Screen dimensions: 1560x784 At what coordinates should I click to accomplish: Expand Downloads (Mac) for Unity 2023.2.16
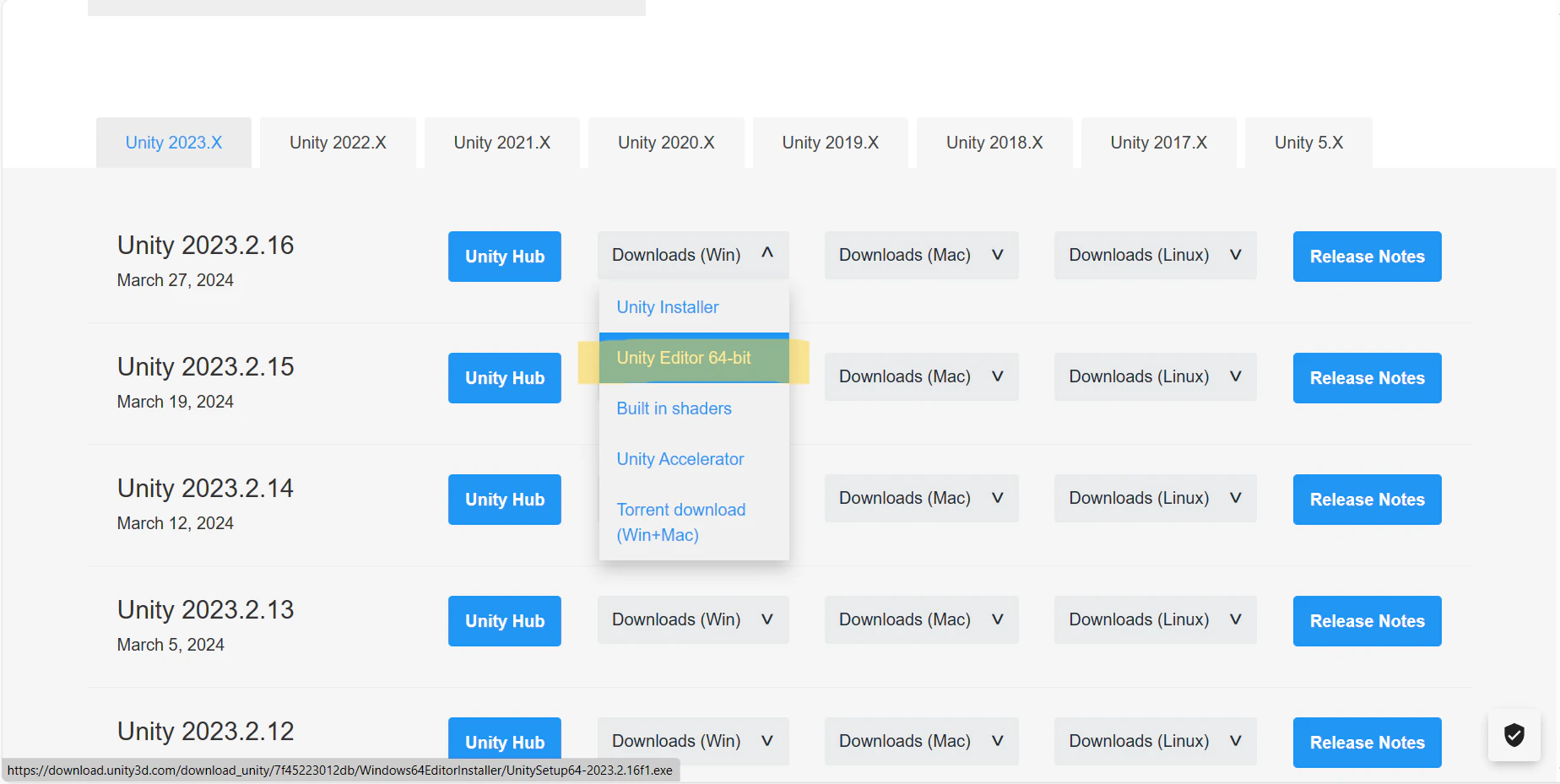click(922, 255)
